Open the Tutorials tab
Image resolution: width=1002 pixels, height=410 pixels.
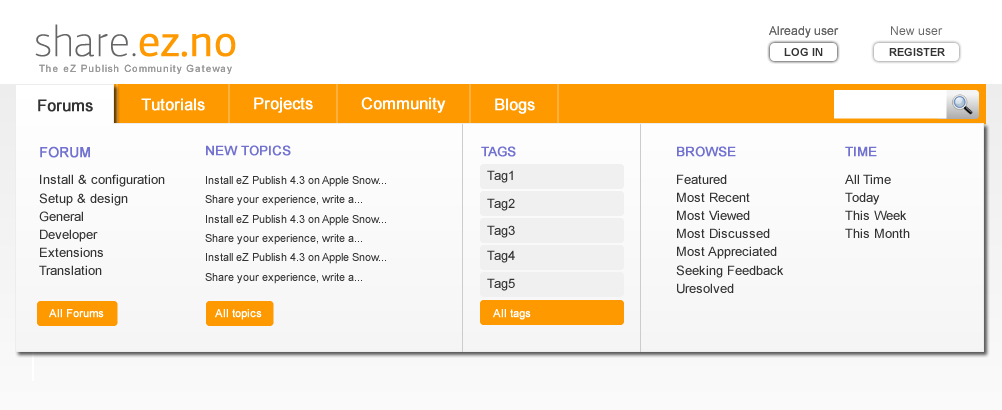(x=173, y=105)
